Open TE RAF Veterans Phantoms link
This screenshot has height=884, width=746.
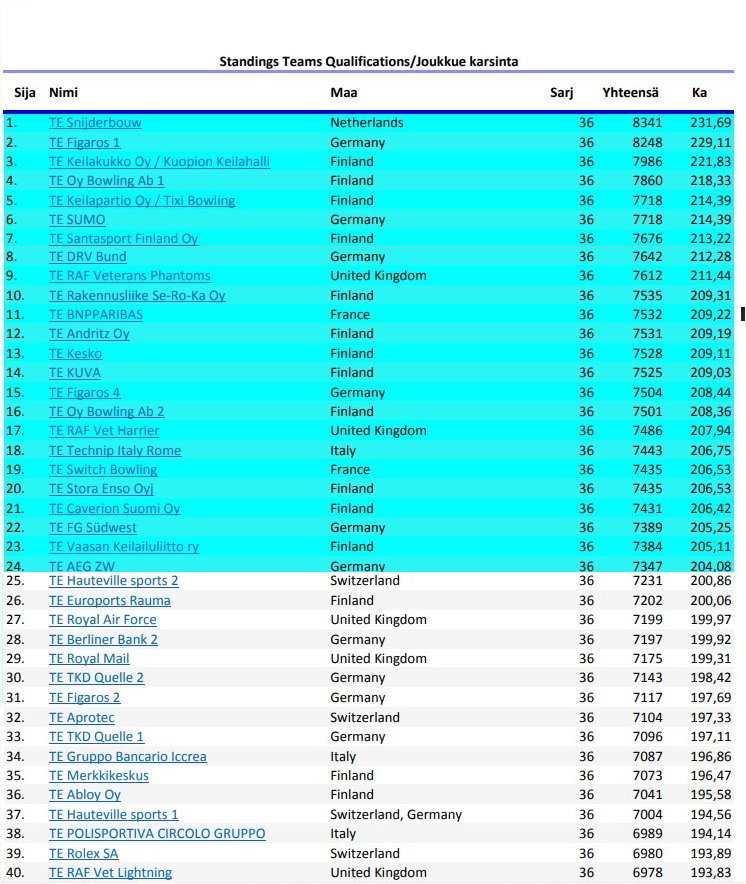[x=130, y=276]
